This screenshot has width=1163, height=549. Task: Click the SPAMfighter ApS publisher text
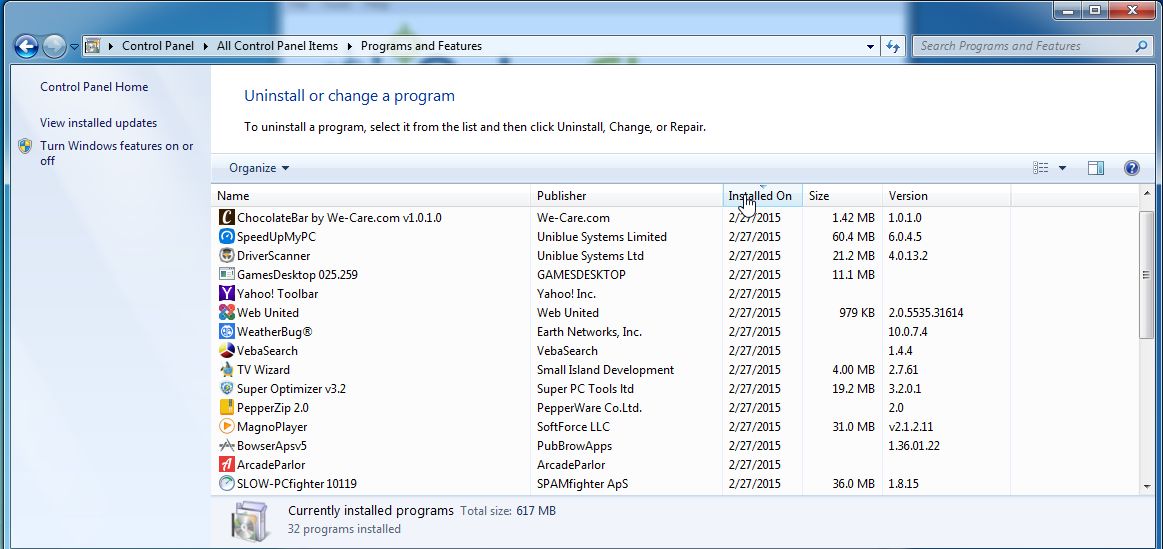(582, 484)
